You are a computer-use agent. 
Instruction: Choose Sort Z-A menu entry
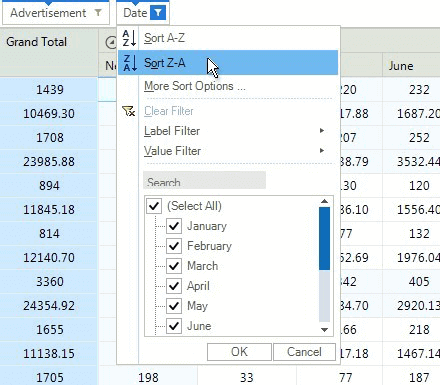point(228,63)
